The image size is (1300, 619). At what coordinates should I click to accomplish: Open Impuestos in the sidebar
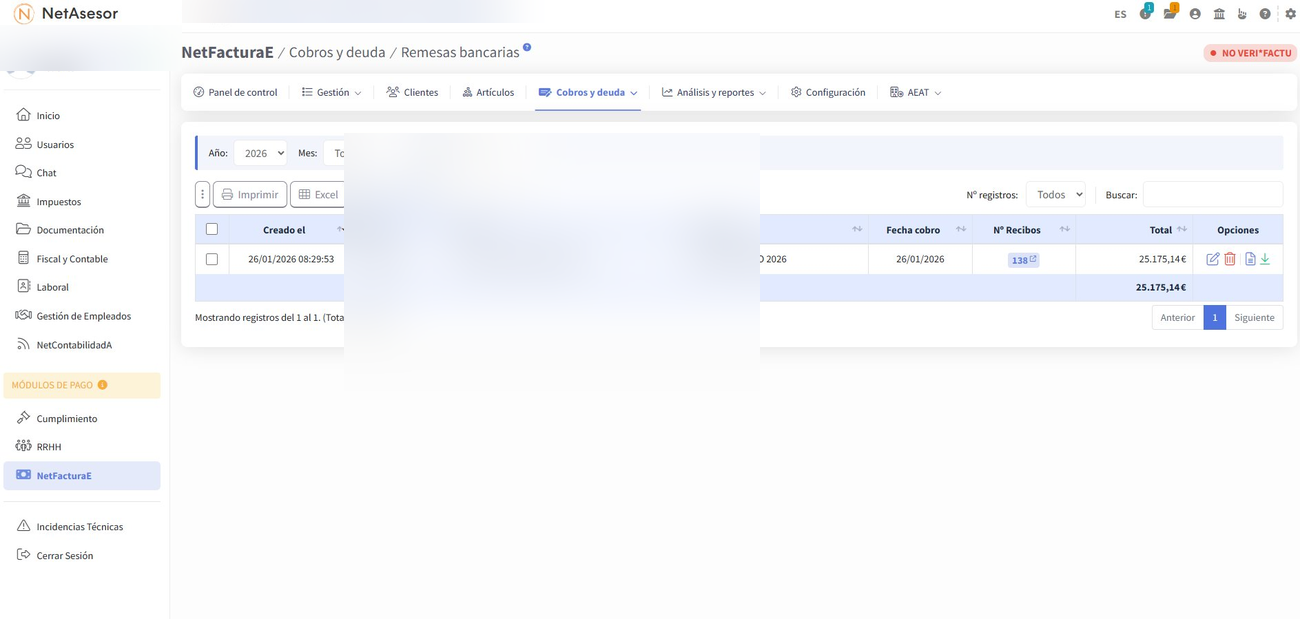pyautogui.click(x=58, y=201)
